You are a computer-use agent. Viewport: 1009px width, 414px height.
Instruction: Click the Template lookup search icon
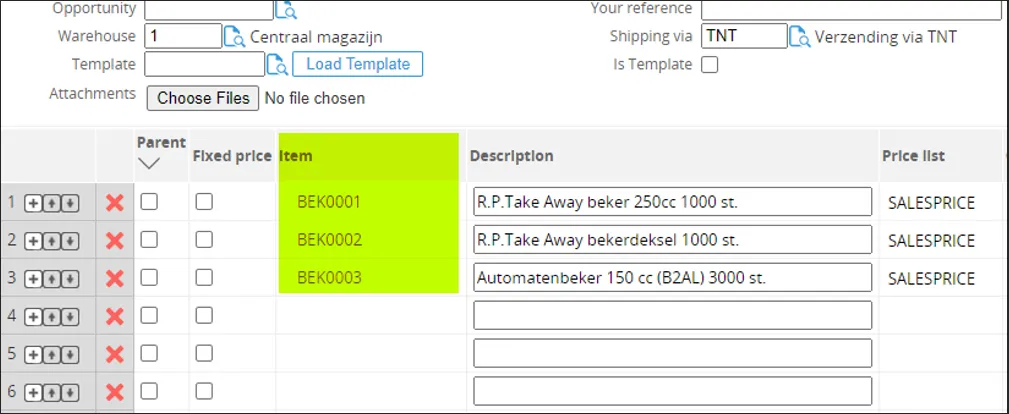(277, 65)
